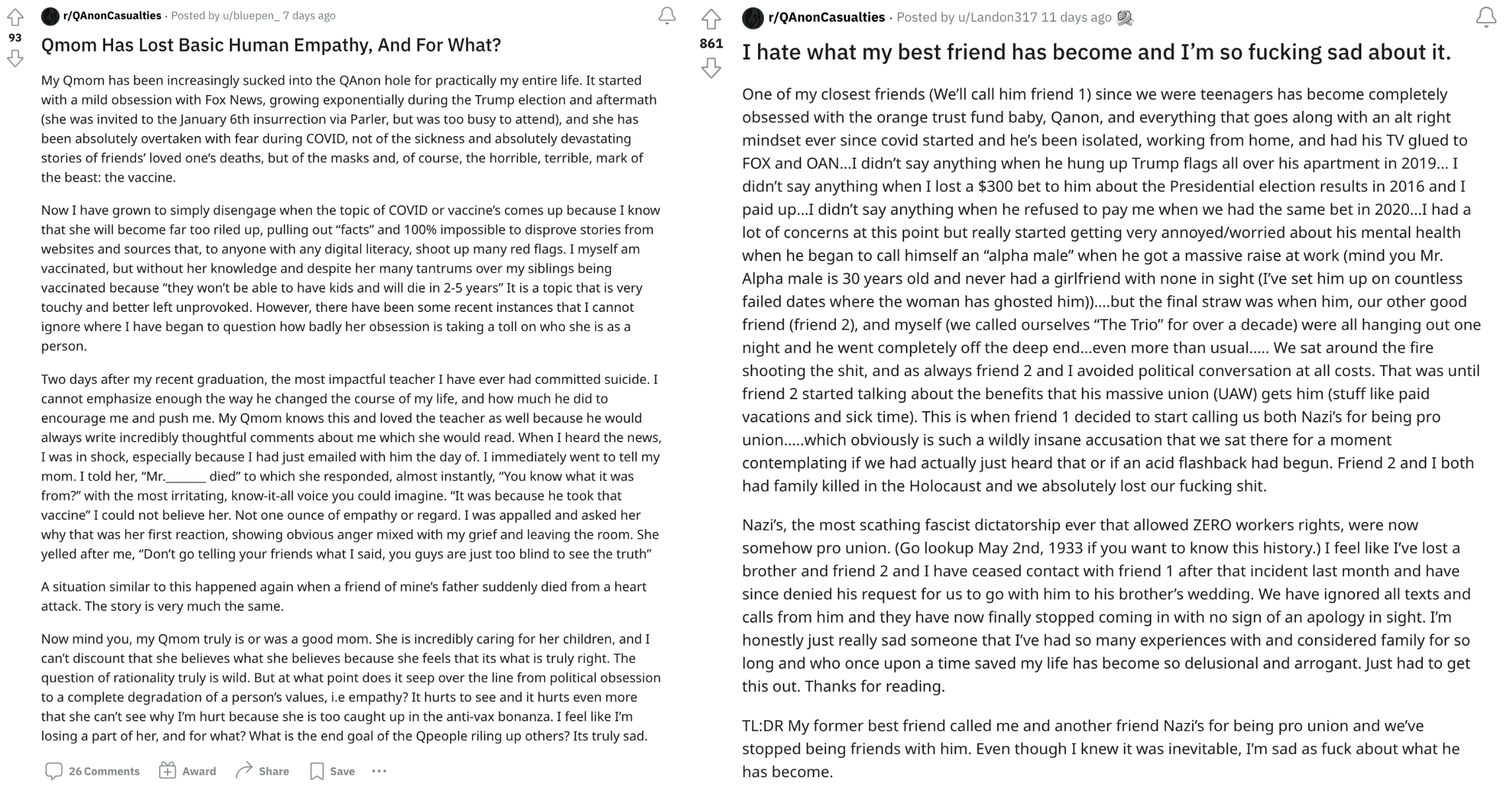Screen dimensions: 1512x797
Task: Click the subreddit avatar on right post
Action: [753, 19]
